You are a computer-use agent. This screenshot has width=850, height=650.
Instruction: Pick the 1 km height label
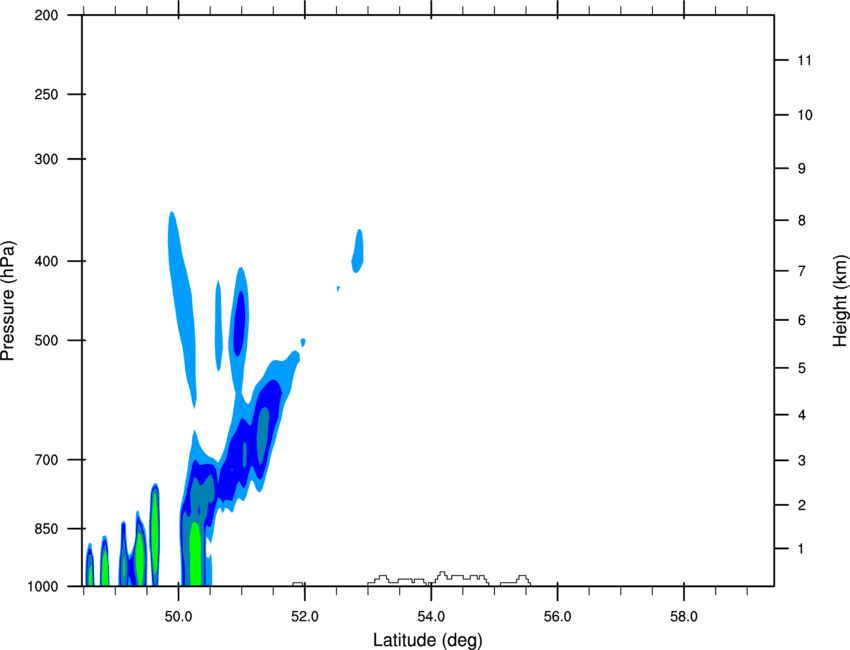801,549
